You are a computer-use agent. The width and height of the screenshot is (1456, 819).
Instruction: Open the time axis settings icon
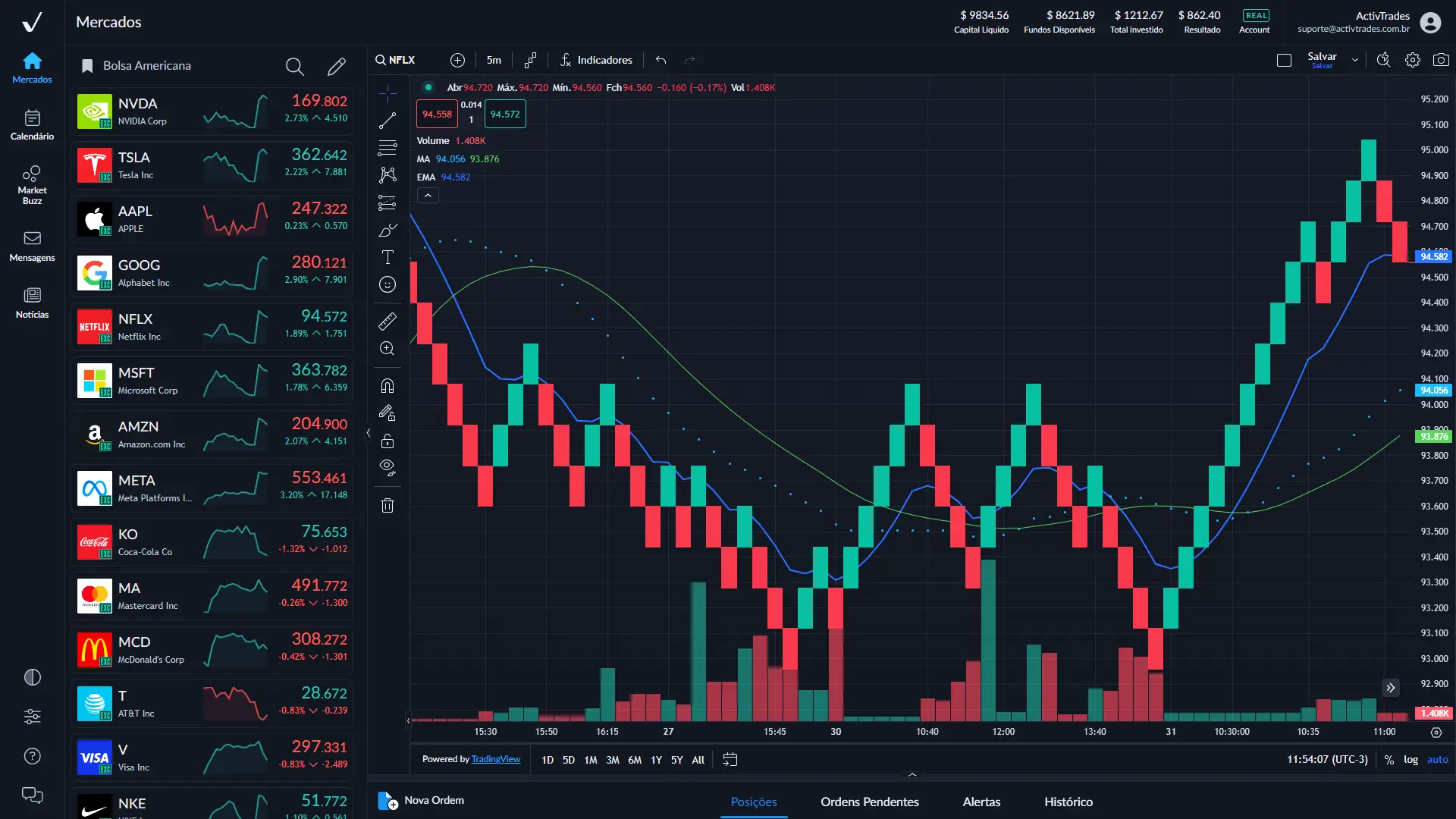[x=1436, y=733]
